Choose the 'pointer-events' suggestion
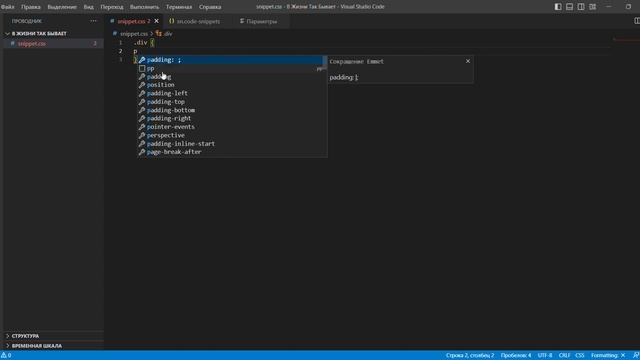Image resolution: width=640 pixels, height=360 pixels. 231,127
